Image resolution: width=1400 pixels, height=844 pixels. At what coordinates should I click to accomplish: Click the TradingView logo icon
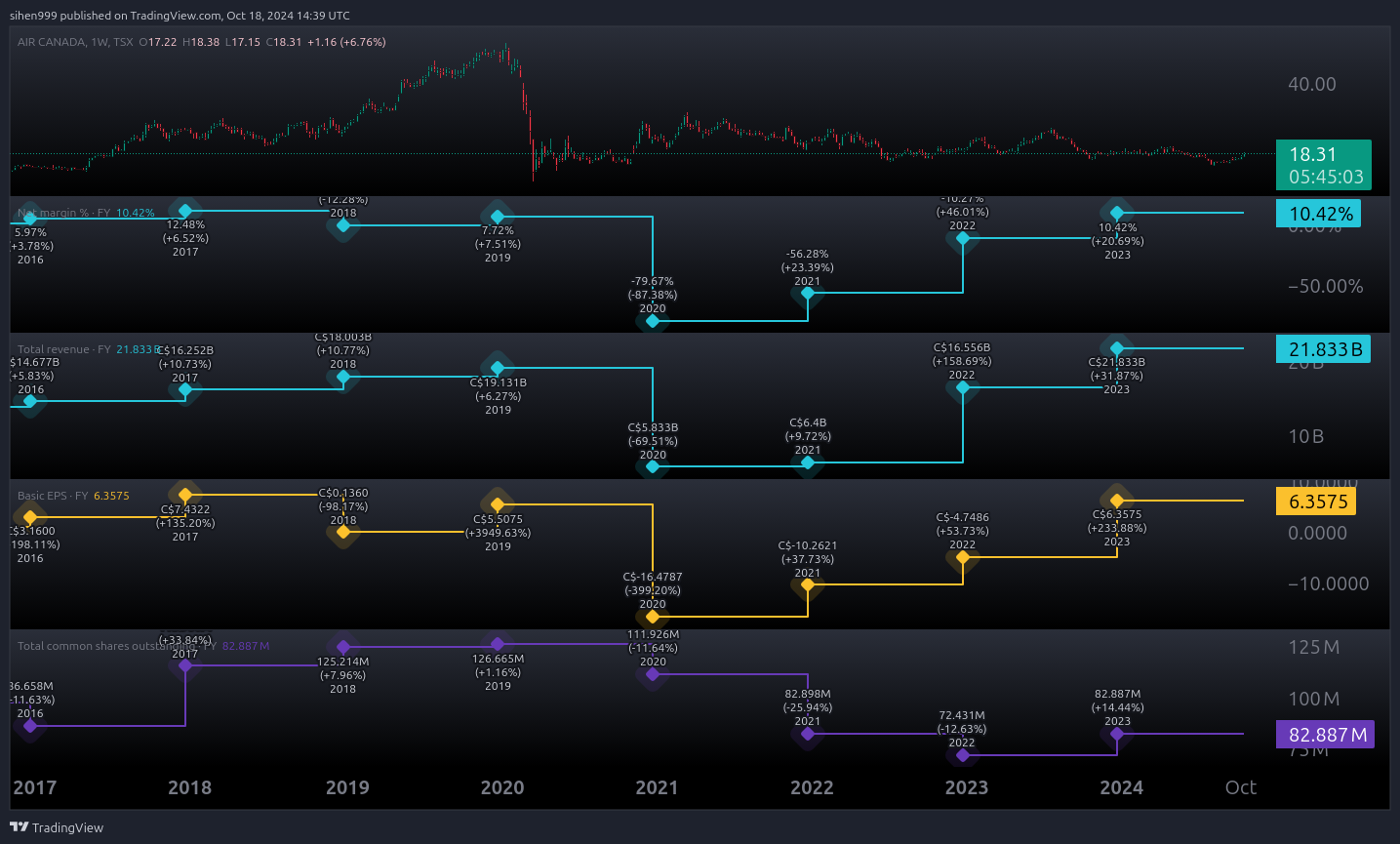[x=19, y=826]
